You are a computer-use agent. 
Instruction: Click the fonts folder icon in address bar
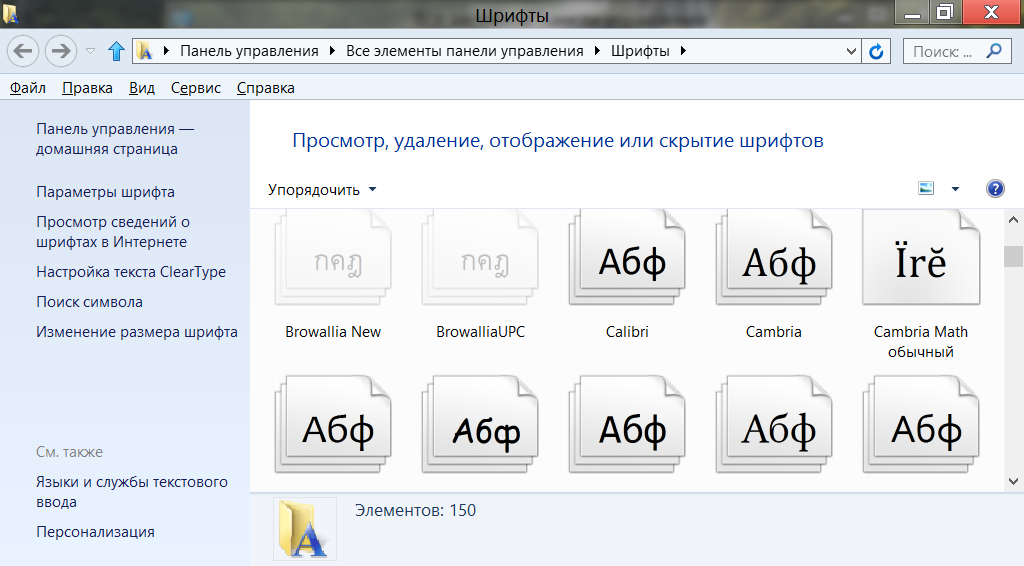(x=146, y=51)
